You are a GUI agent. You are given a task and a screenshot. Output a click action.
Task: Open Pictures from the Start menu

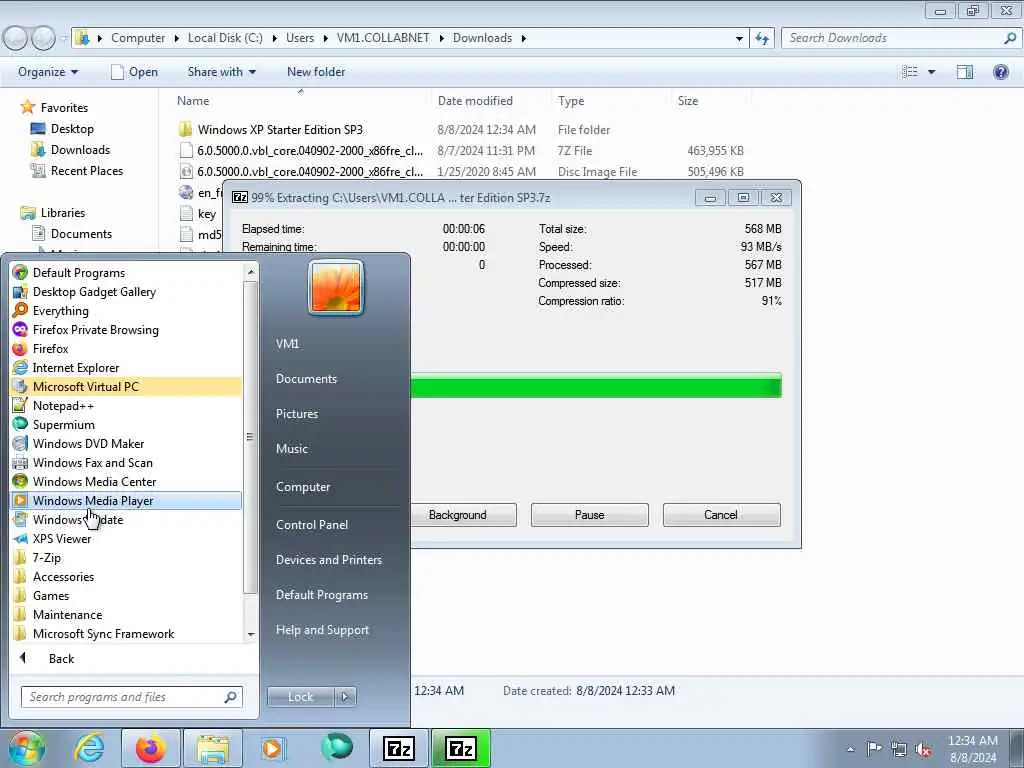pyautogui.click(x=297, y=414)
